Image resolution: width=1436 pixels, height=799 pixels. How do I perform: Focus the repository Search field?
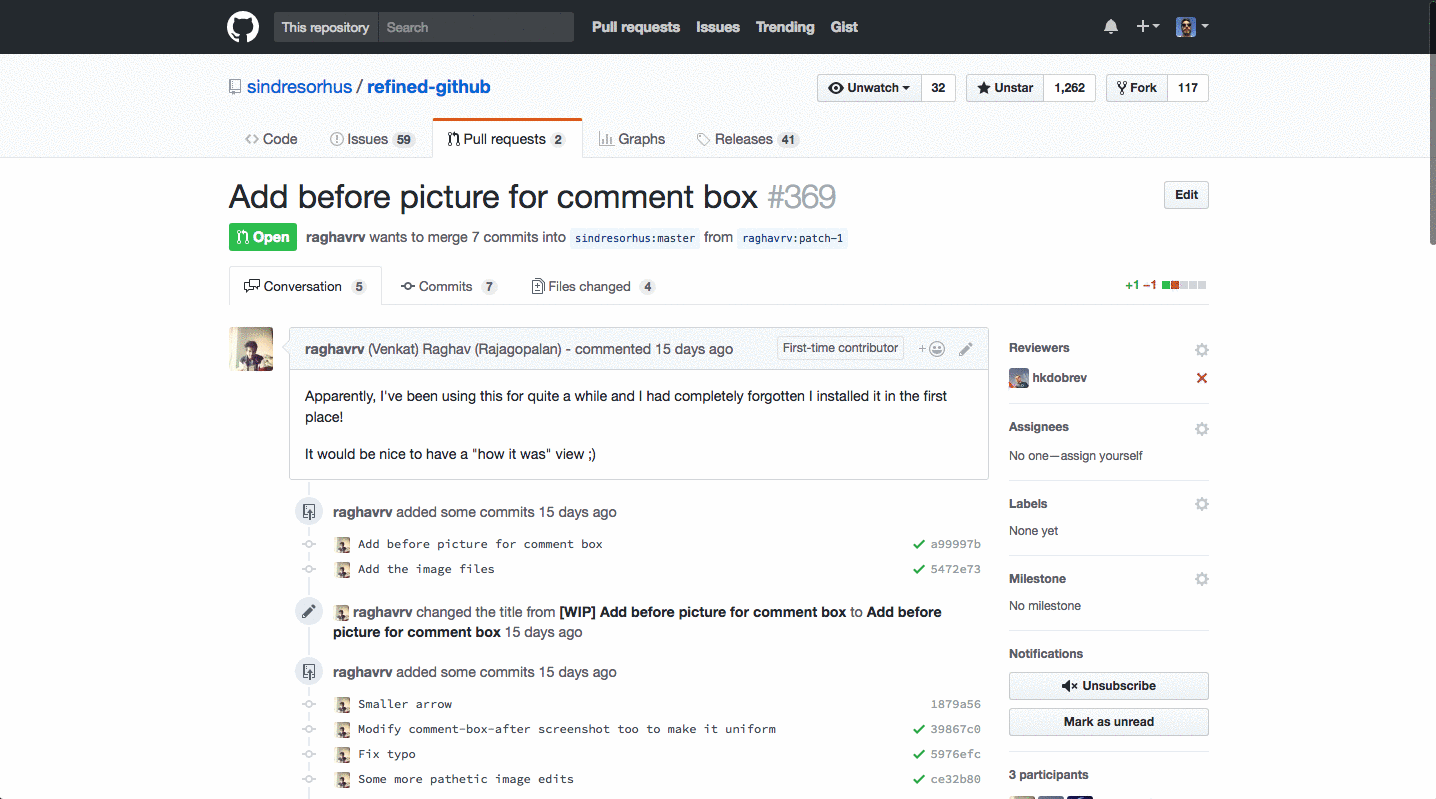click(x=476, y=27)
